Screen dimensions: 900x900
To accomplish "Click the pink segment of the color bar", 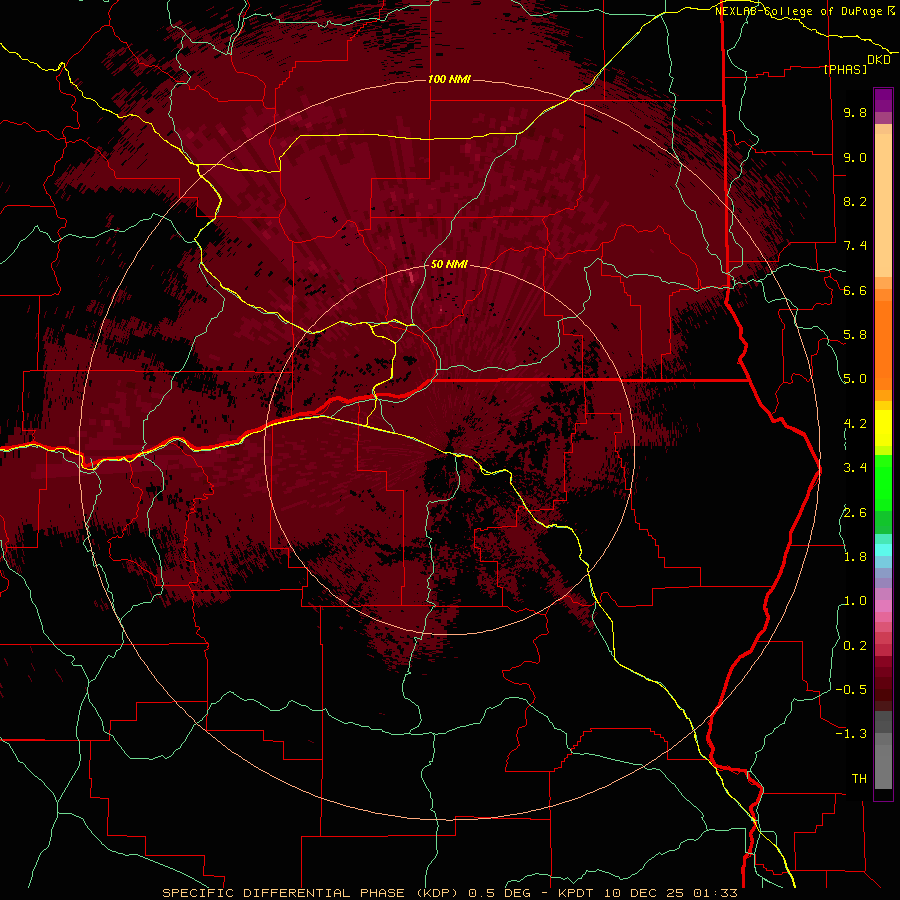I will pos(883,606).
